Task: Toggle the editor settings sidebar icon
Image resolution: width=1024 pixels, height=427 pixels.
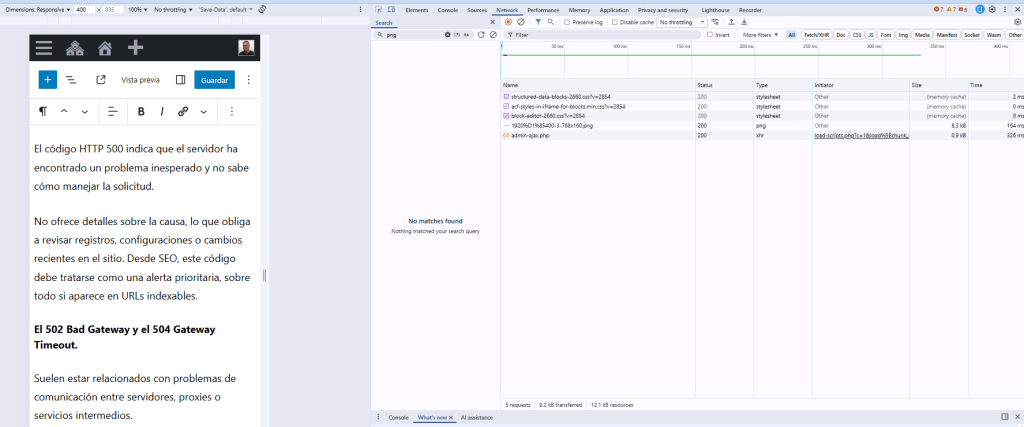Action: click(x=180, y=79)
